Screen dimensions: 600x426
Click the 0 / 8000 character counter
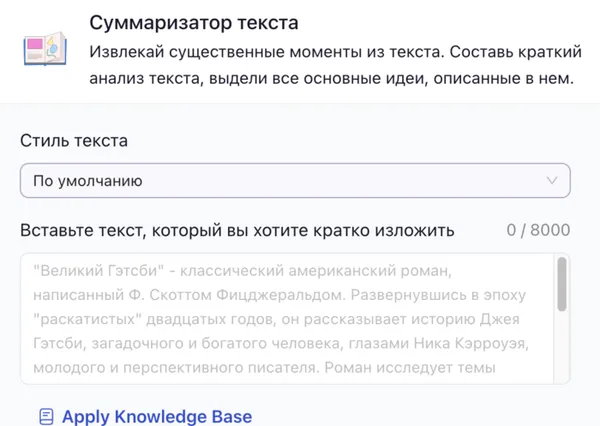538,230
